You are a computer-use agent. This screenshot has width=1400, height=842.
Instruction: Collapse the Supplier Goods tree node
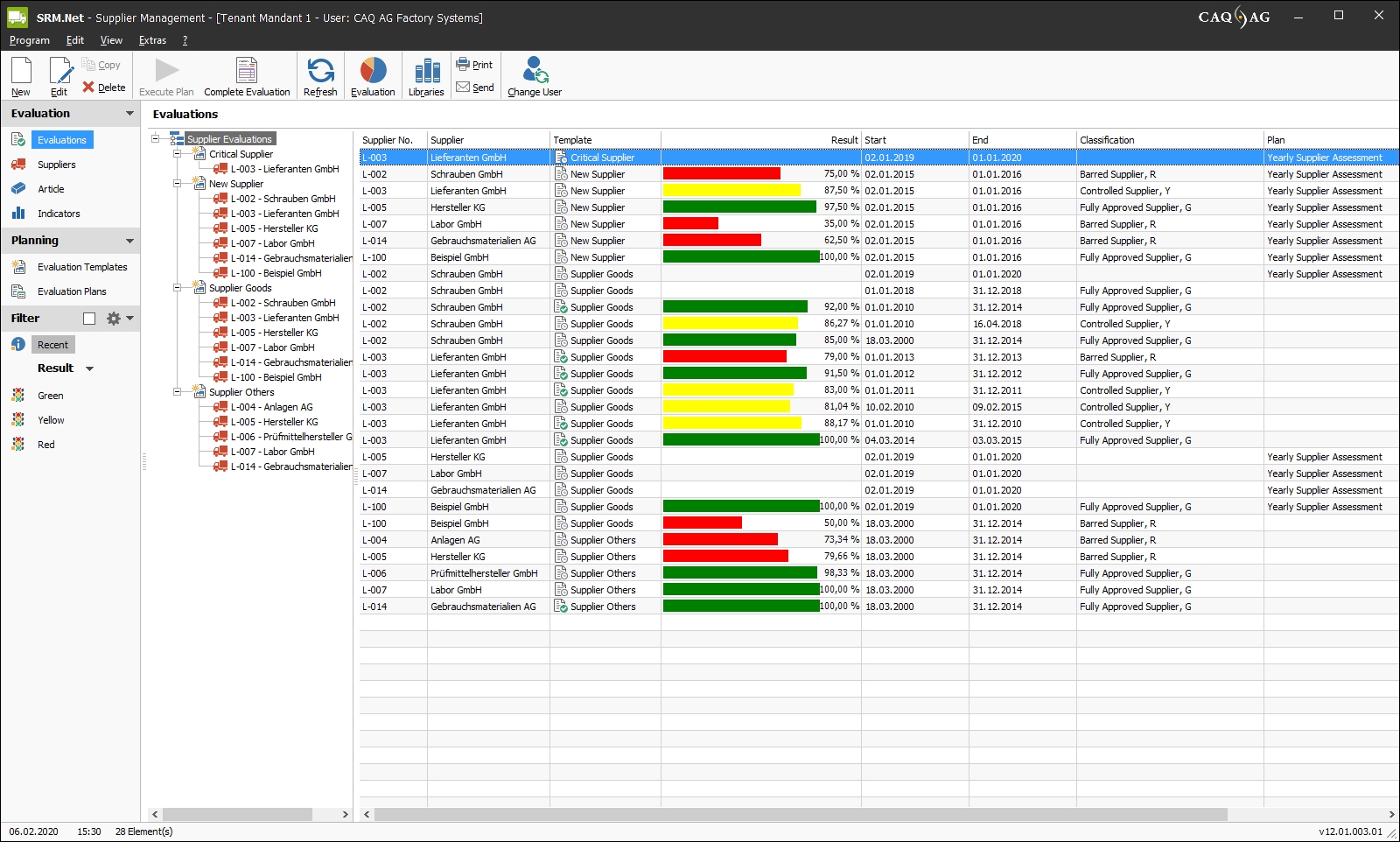178,288
